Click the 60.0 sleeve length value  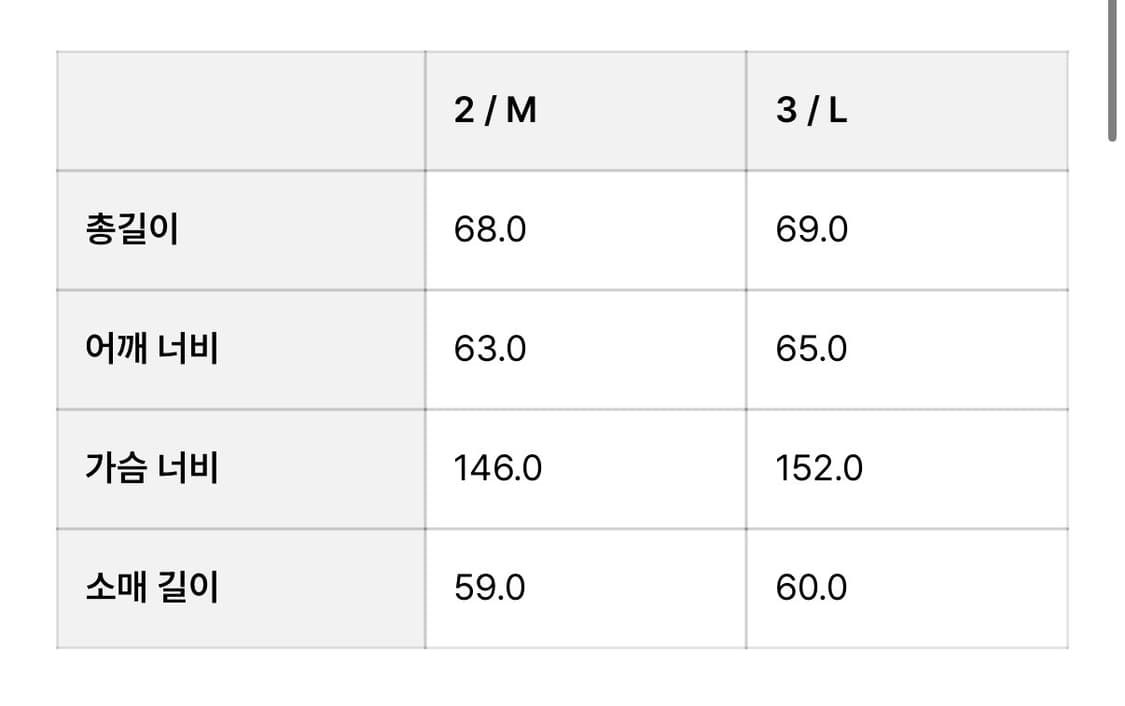[811, 587]
